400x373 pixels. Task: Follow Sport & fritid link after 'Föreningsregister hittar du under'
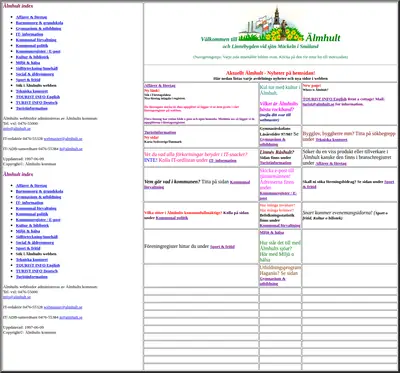pyautogui.click(x=222, y=247)
